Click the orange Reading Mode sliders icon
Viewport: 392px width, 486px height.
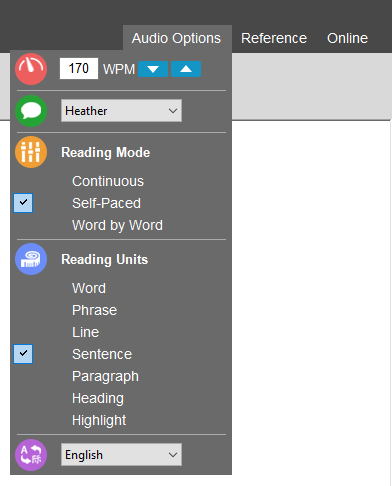31,152
